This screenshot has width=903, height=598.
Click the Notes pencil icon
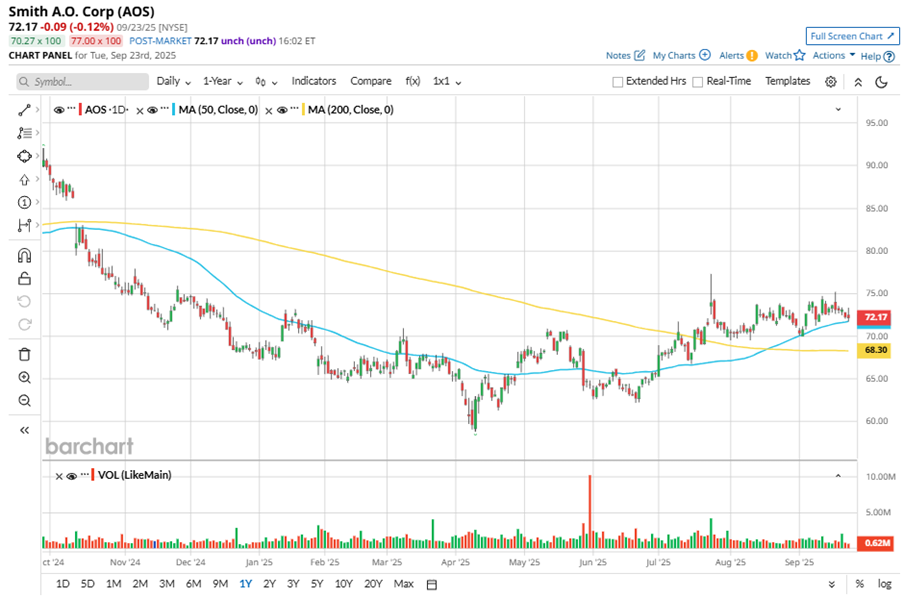coord(639,55)
